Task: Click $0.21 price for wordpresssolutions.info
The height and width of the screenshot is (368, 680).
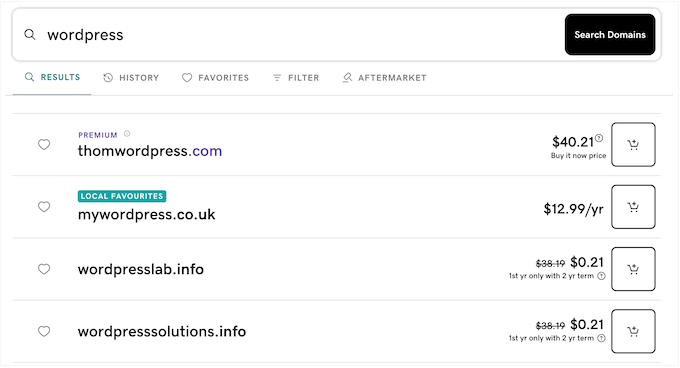Action: pos(587,325)
